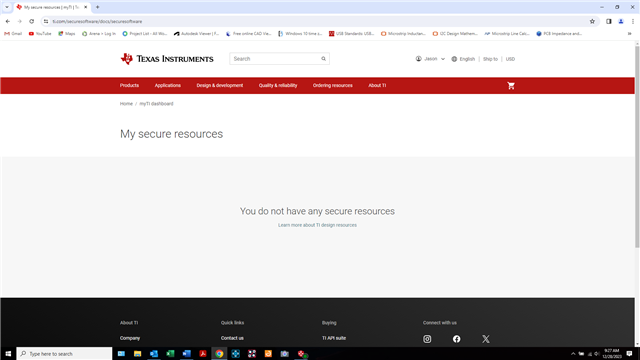Open File Explorer from the taskbar

[138, 353]
